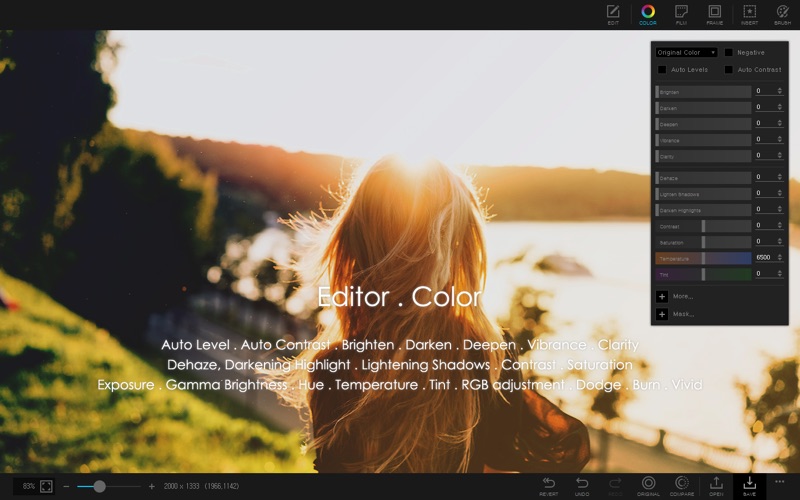Click the plus icon next to More

tap(662, 296)
